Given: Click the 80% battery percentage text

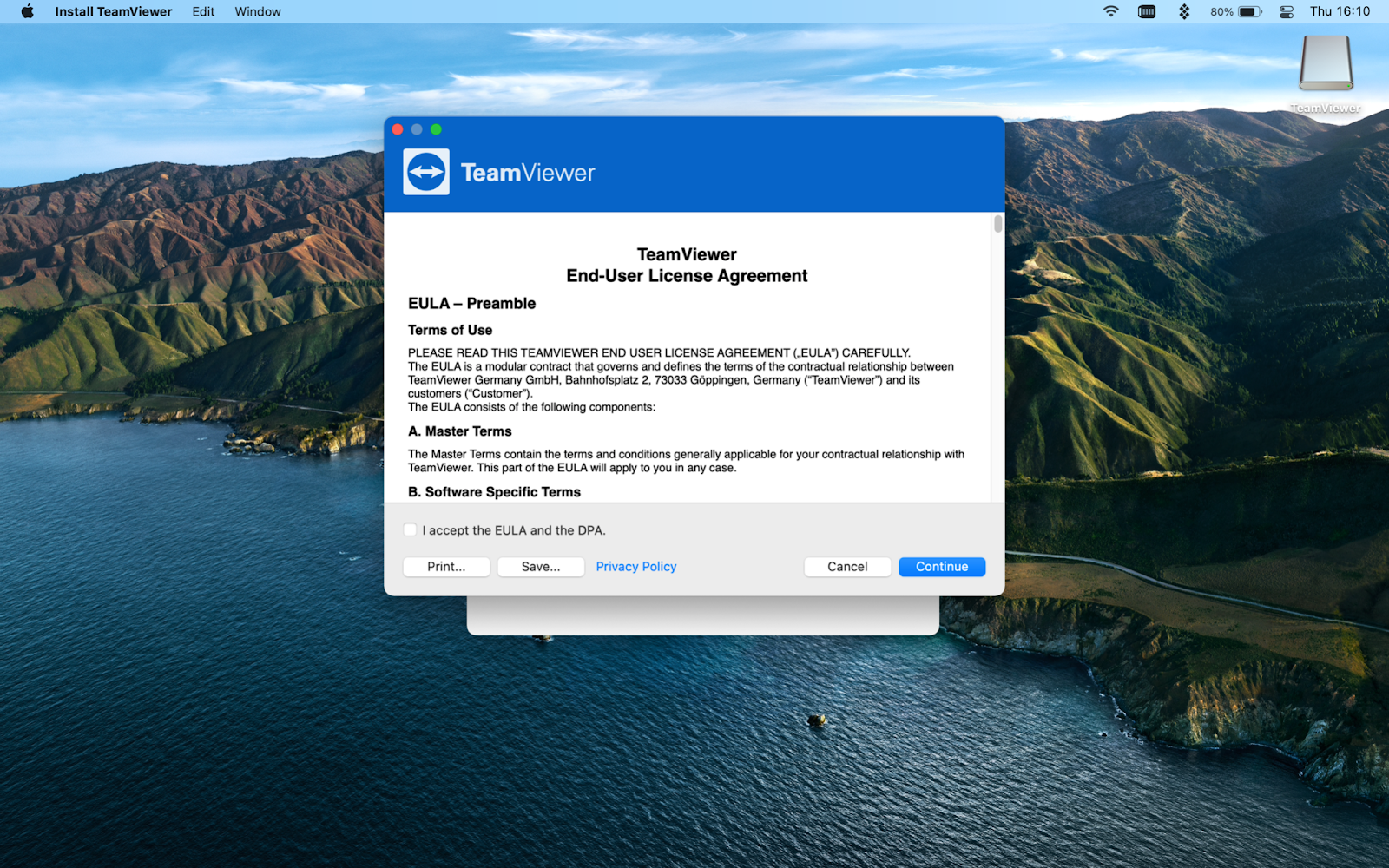Looking at the screenshot, I should coord(1221,11).
